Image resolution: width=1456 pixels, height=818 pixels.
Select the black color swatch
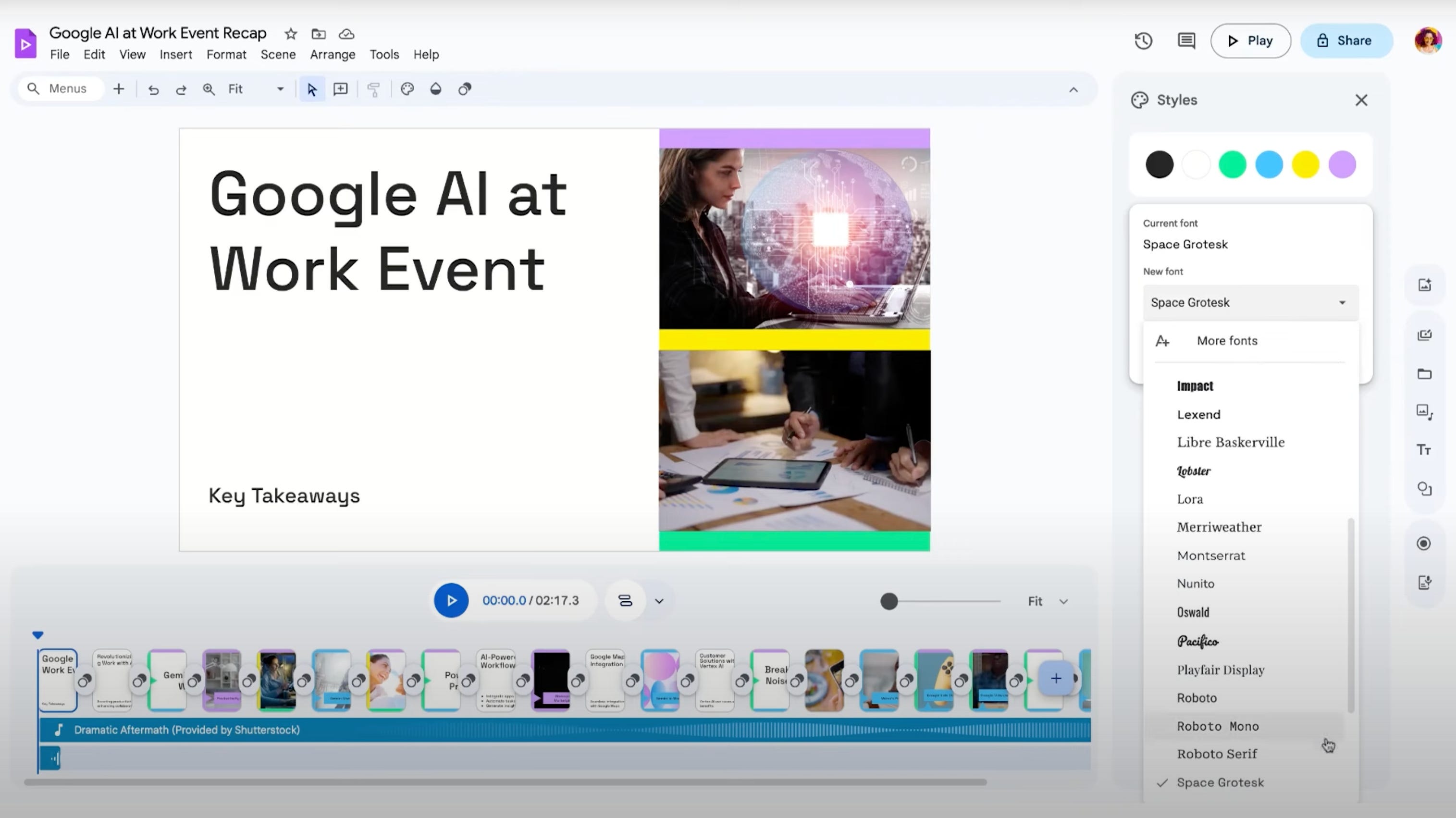coord(1159,164)
